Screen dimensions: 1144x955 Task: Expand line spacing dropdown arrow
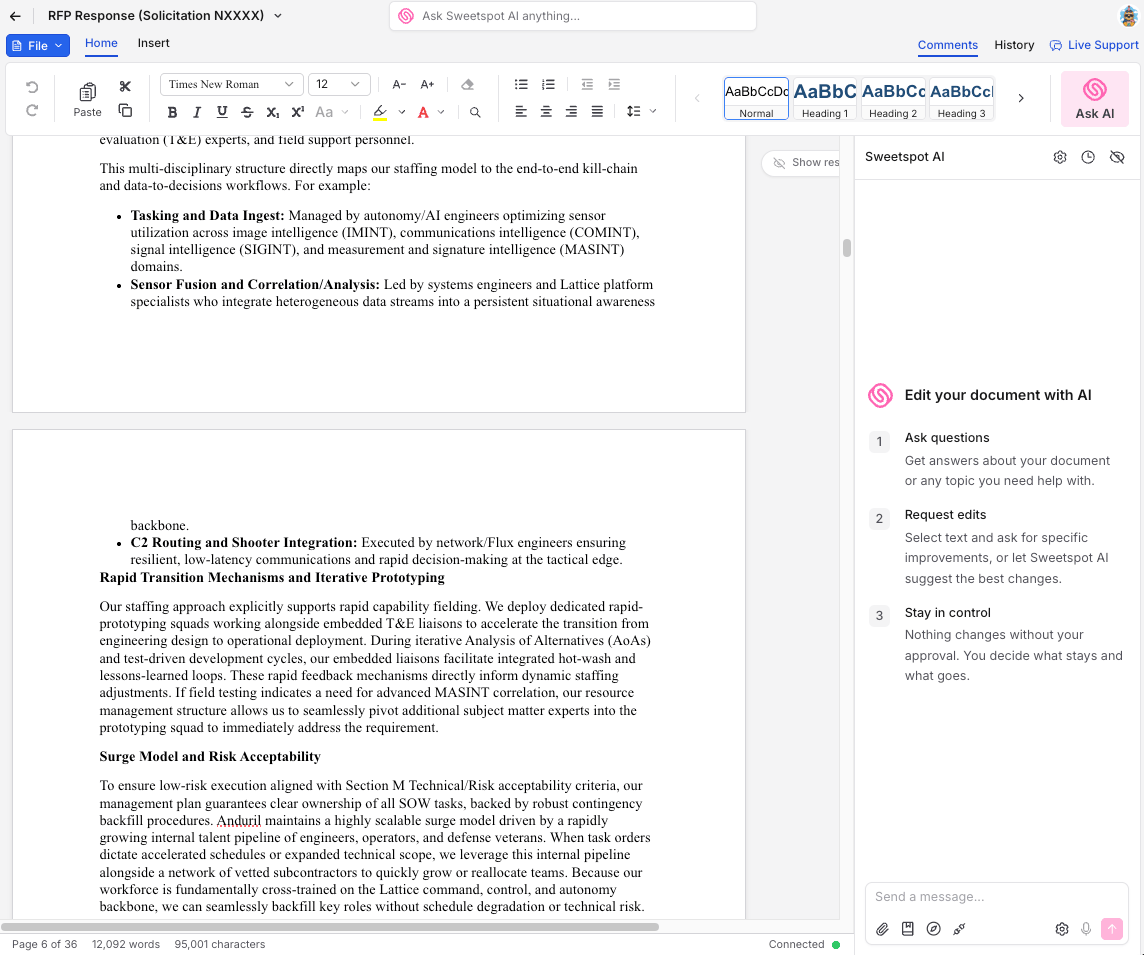pos(653,112)
